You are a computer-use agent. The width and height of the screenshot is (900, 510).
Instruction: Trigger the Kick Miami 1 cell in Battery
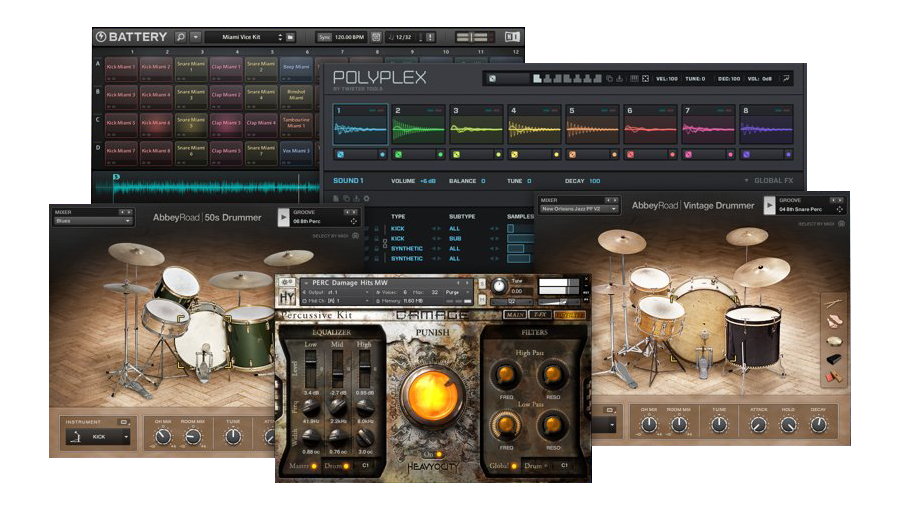(121, 68)
